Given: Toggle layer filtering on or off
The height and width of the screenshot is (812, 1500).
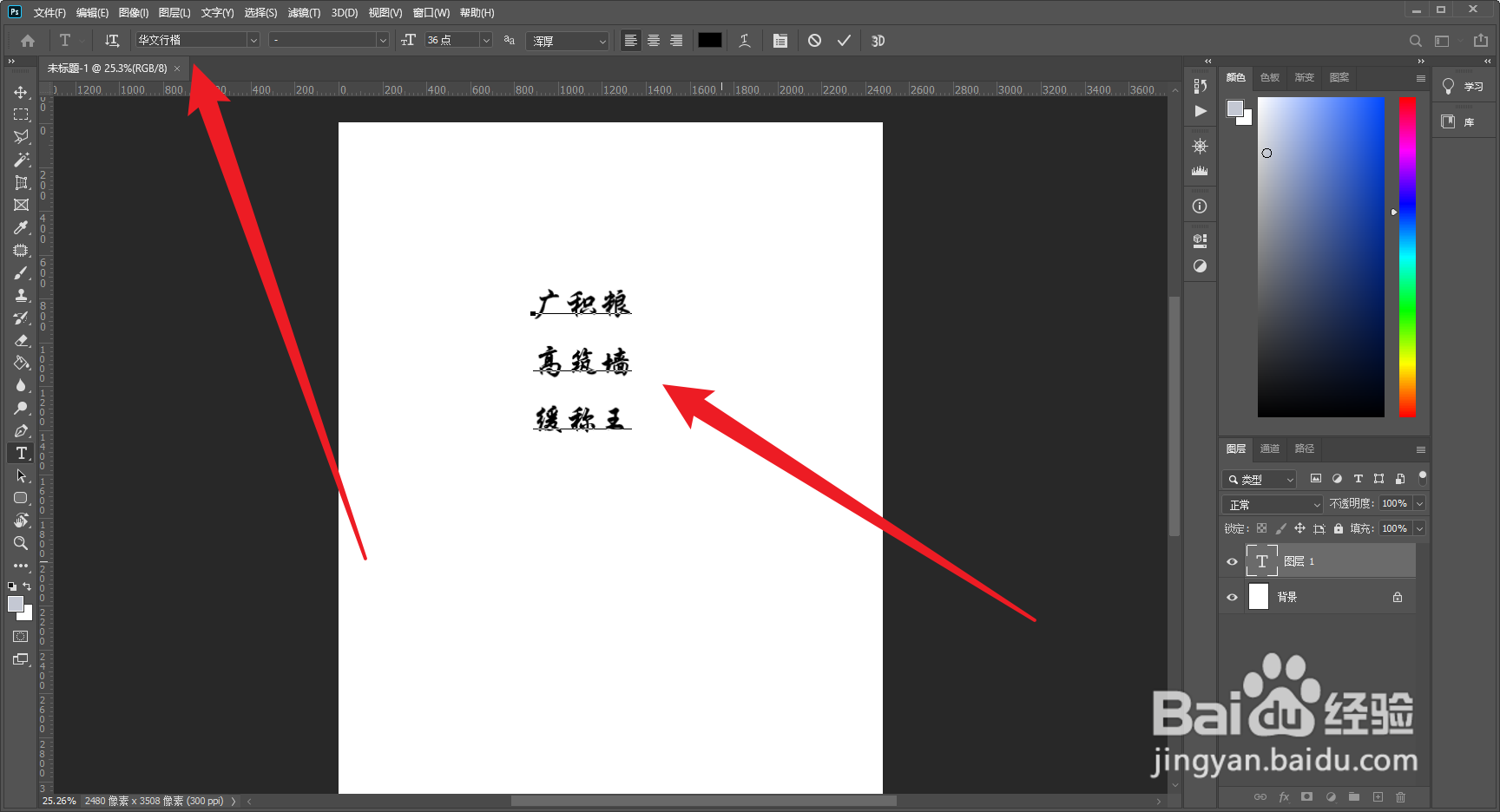Looking at the screenshot, I should [1422, 476].
